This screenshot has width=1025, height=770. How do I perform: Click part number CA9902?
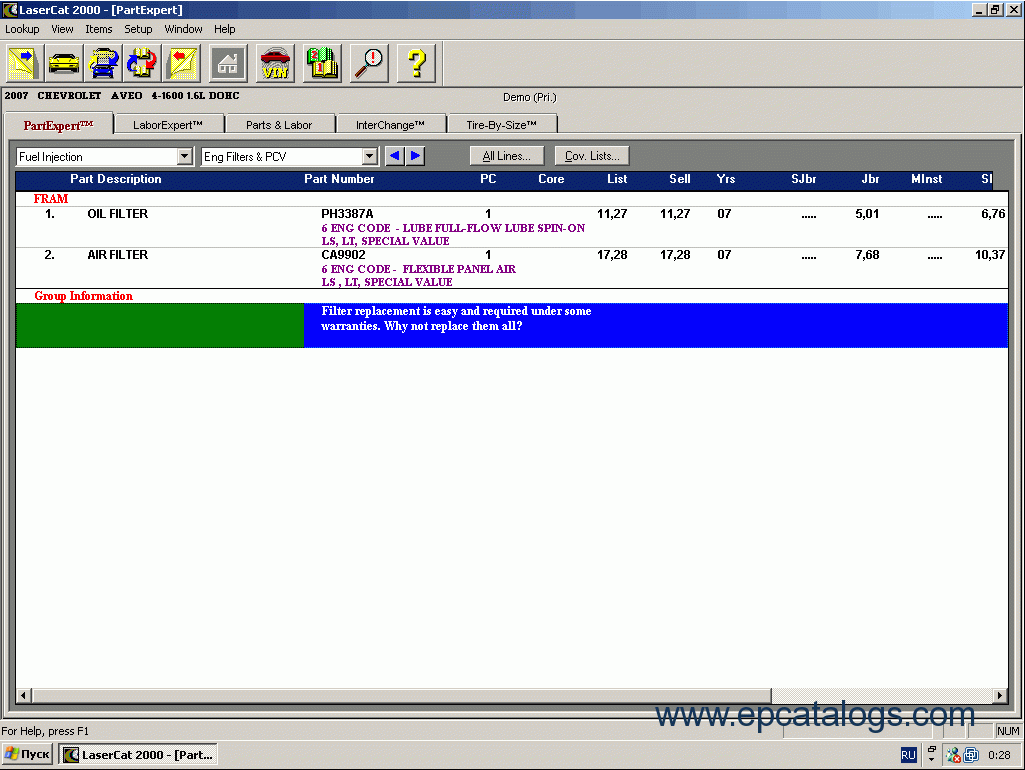[343, 255]
